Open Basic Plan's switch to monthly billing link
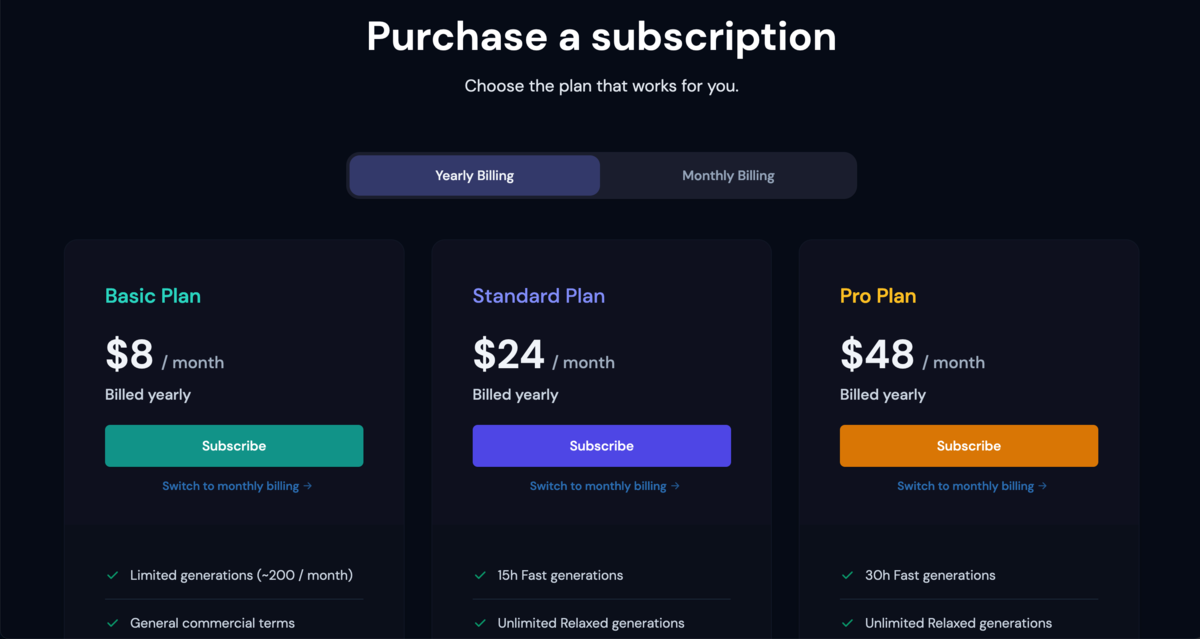Viewport: 1200px width, 639px height. pyautogui.click(x=238, y=486)
